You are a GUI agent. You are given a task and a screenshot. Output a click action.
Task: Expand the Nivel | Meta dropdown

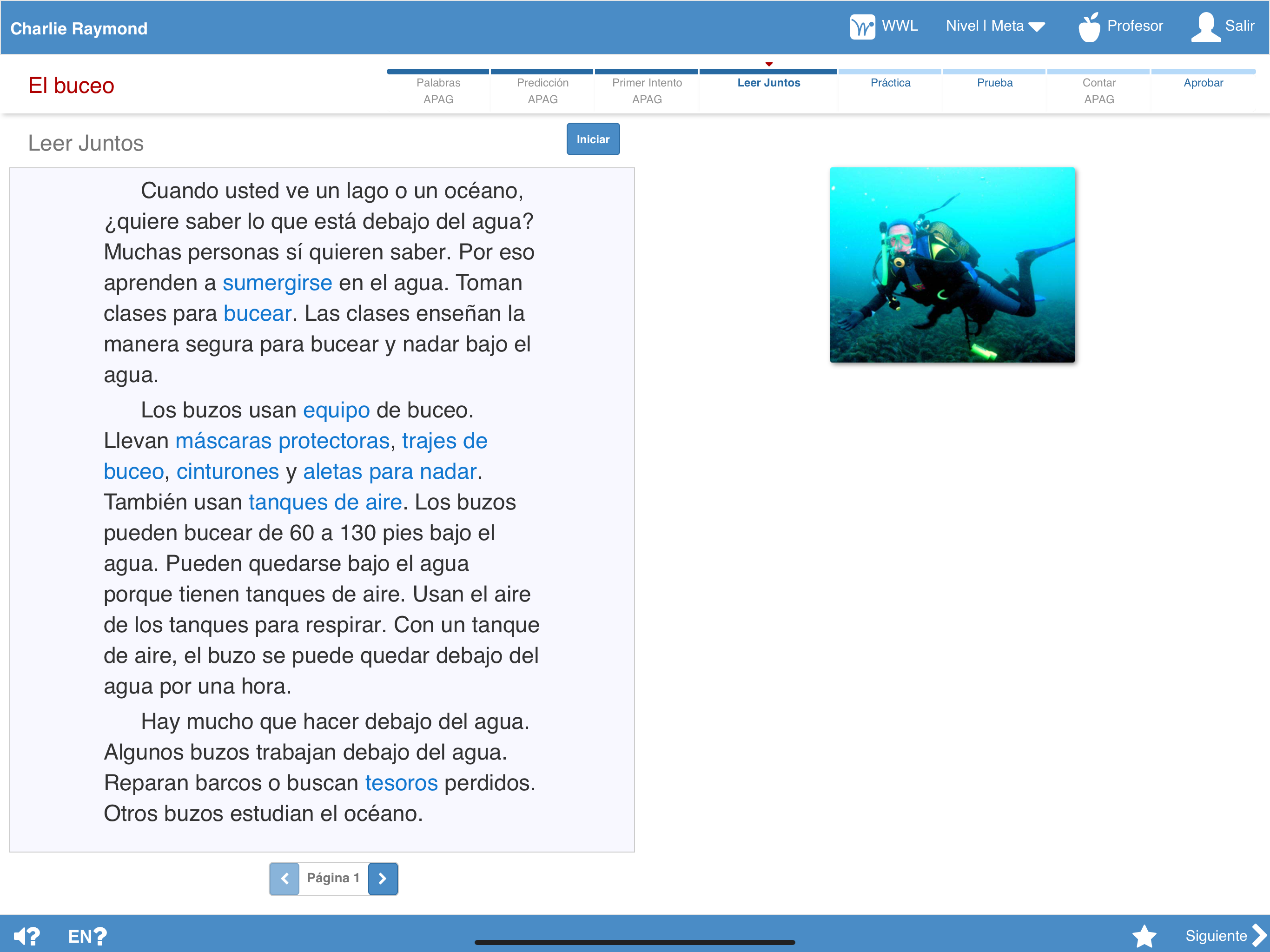(995, 26)
